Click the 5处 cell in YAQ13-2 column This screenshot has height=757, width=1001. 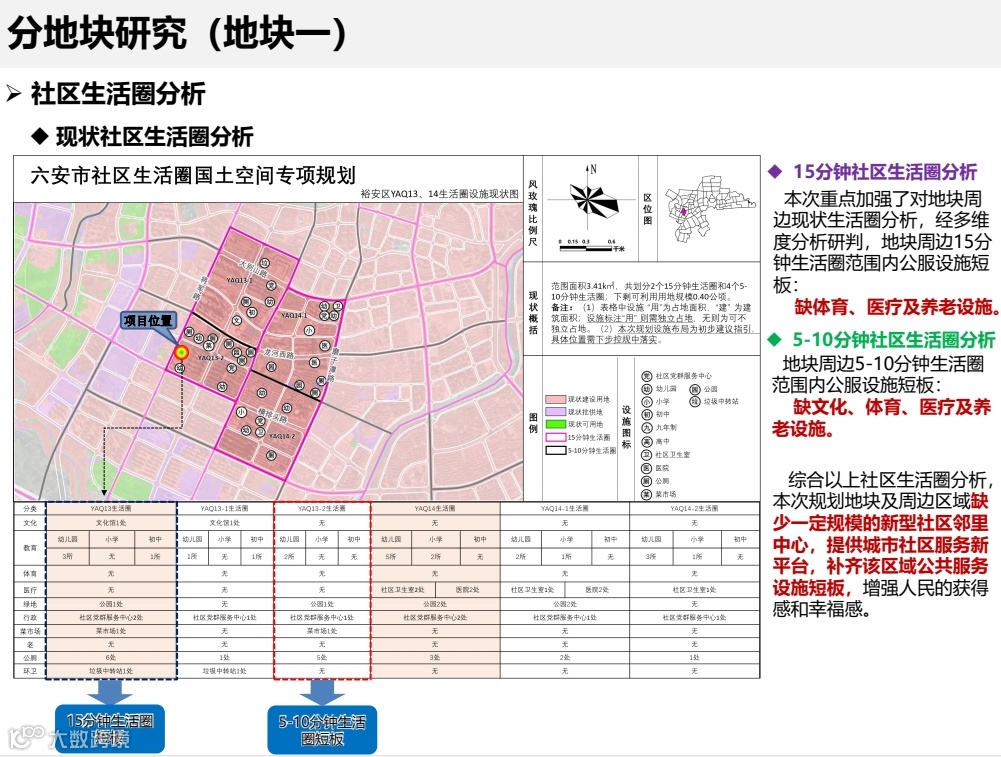(x=322, y=657)
